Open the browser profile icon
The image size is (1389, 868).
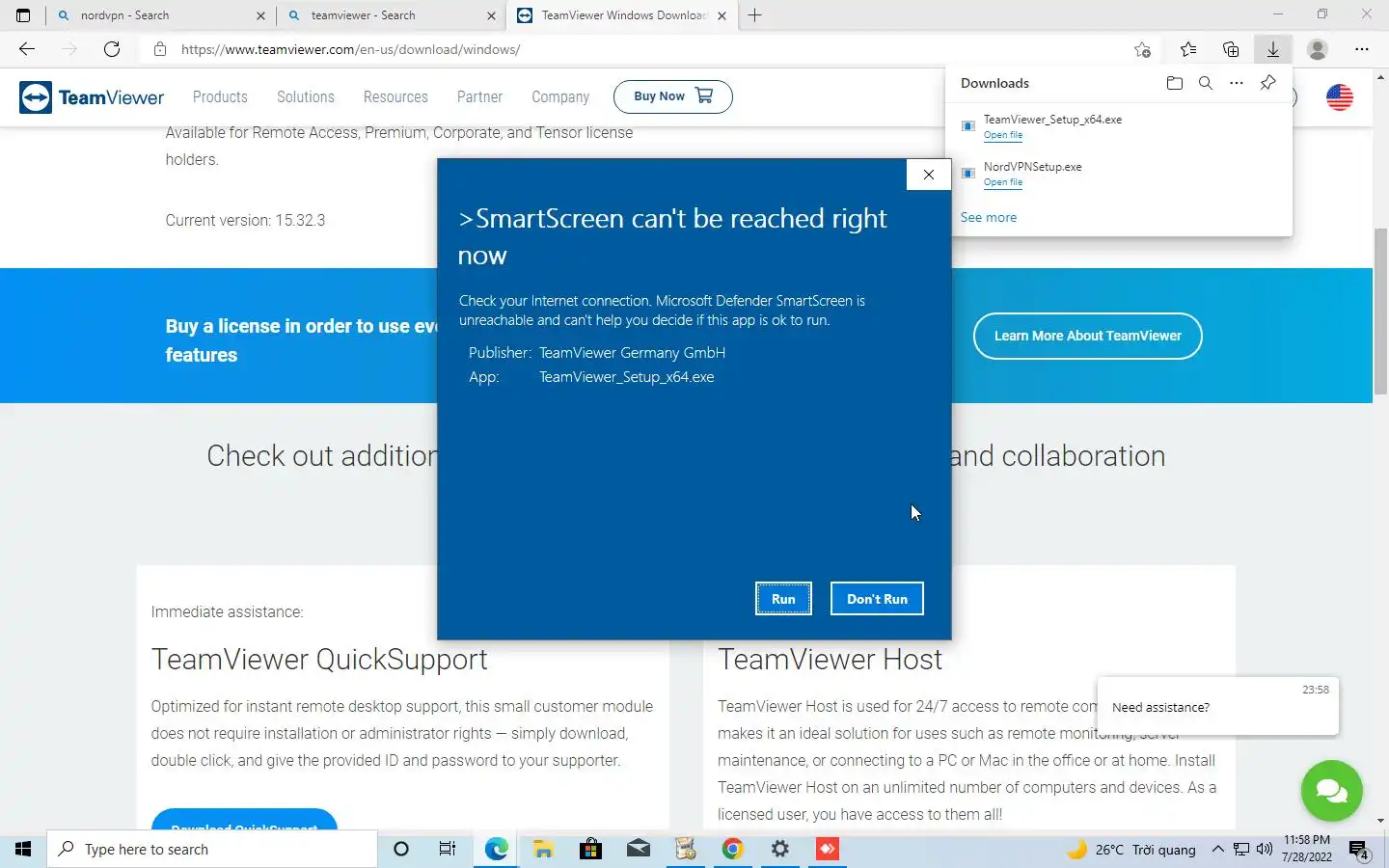click(x=1318, y=49)
